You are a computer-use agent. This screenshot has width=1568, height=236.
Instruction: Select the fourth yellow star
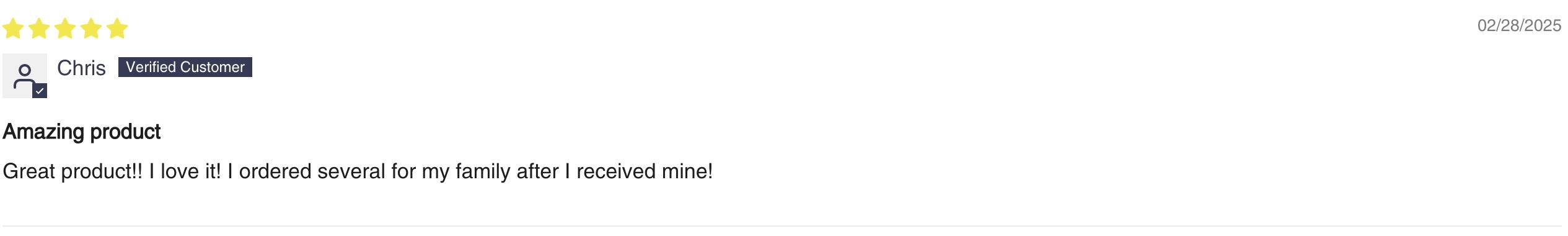91,29
